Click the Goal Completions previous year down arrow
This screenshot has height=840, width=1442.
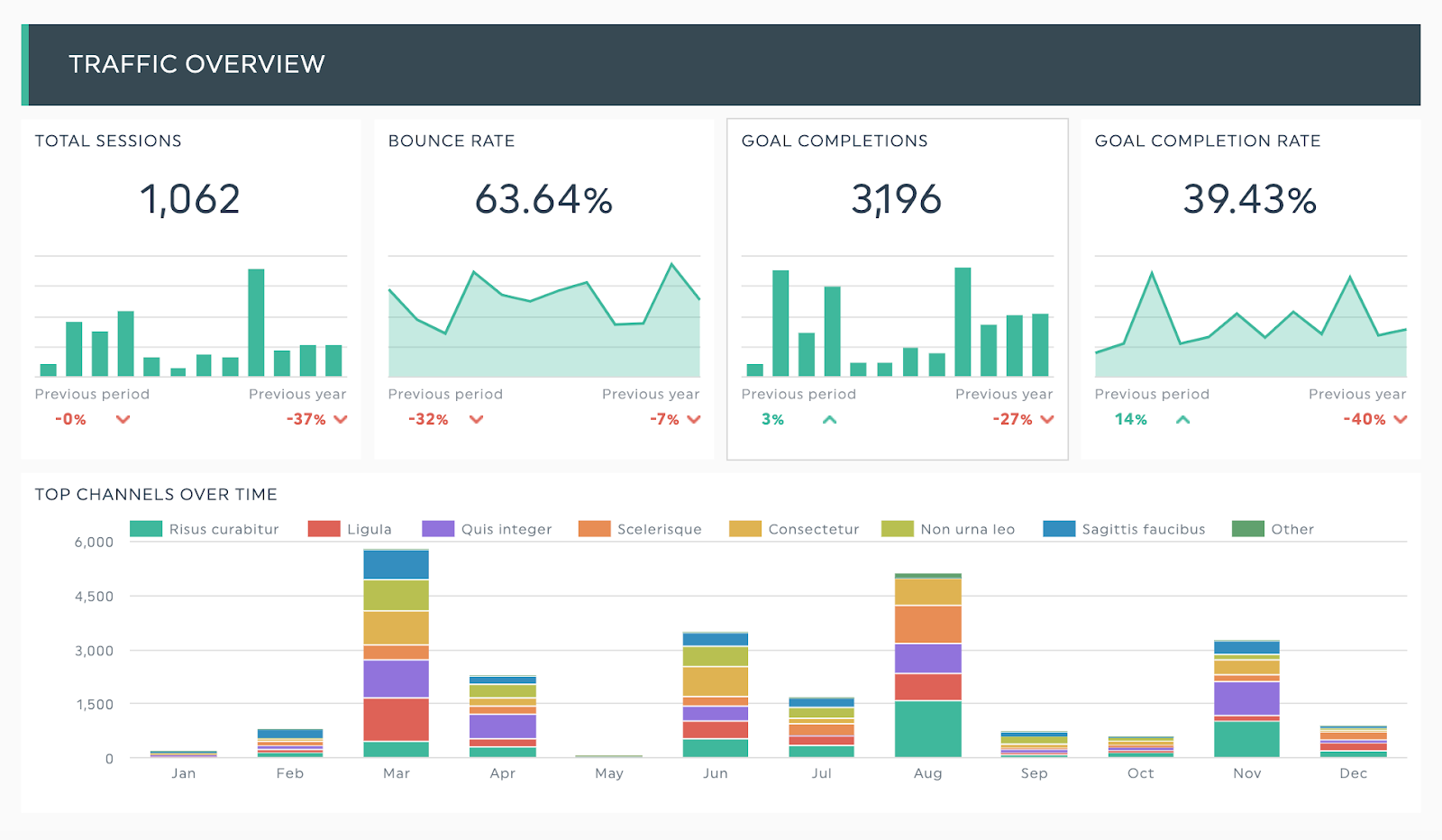(1047, 419)
